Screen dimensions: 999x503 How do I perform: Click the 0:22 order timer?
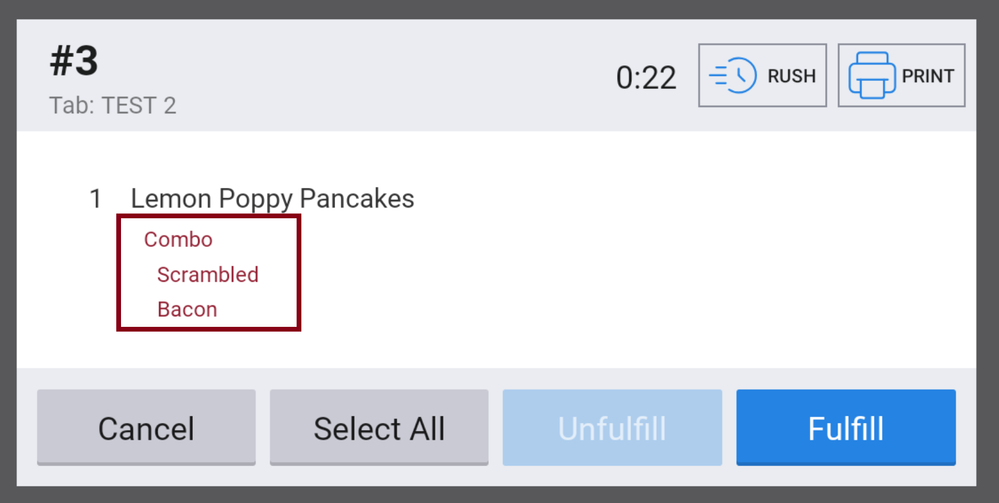point(646,77)
